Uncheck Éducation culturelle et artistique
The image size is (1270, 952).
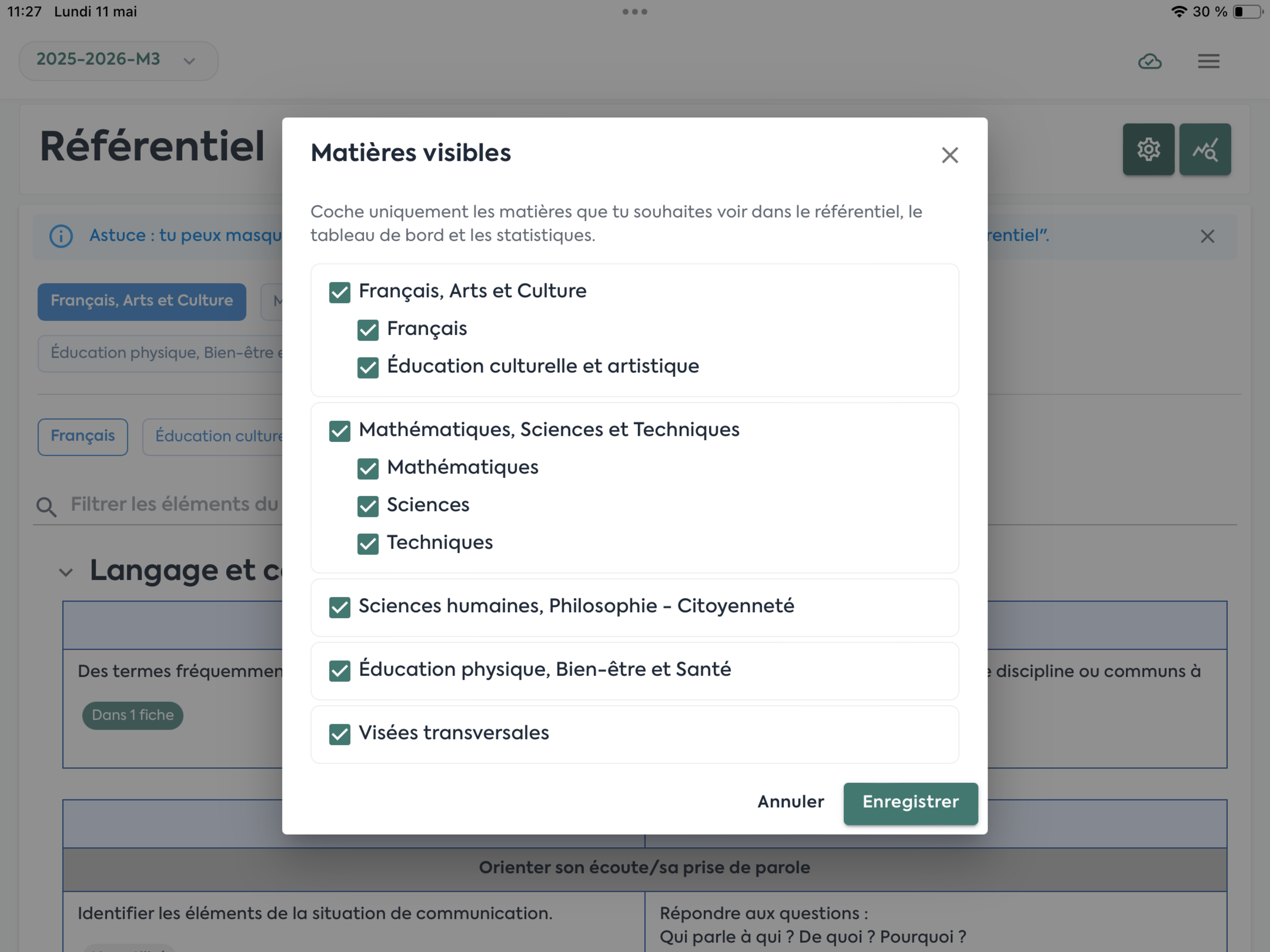pos(367,368)
